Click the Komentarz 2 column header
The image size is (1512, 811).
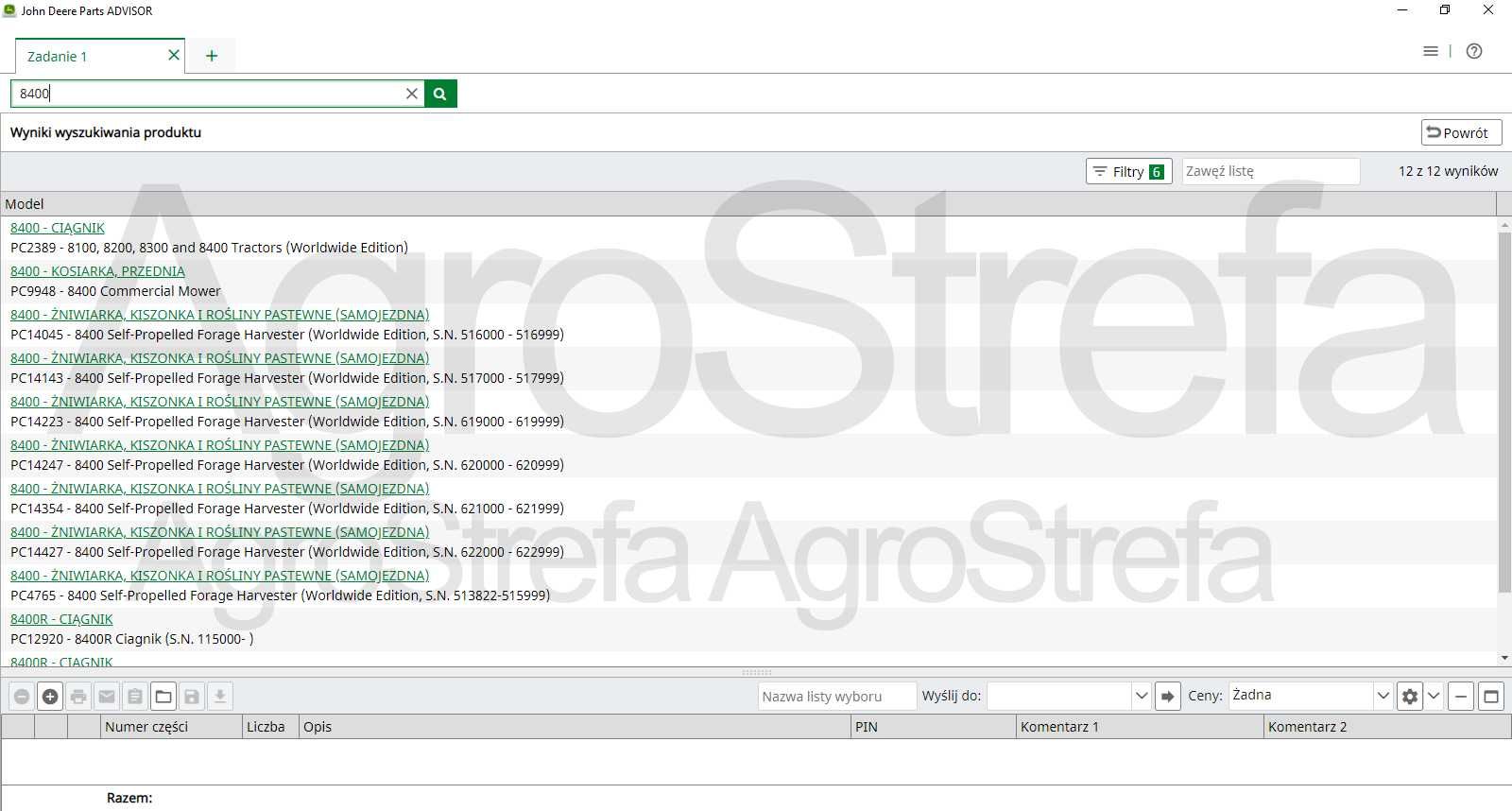[x=1387, y=727]
